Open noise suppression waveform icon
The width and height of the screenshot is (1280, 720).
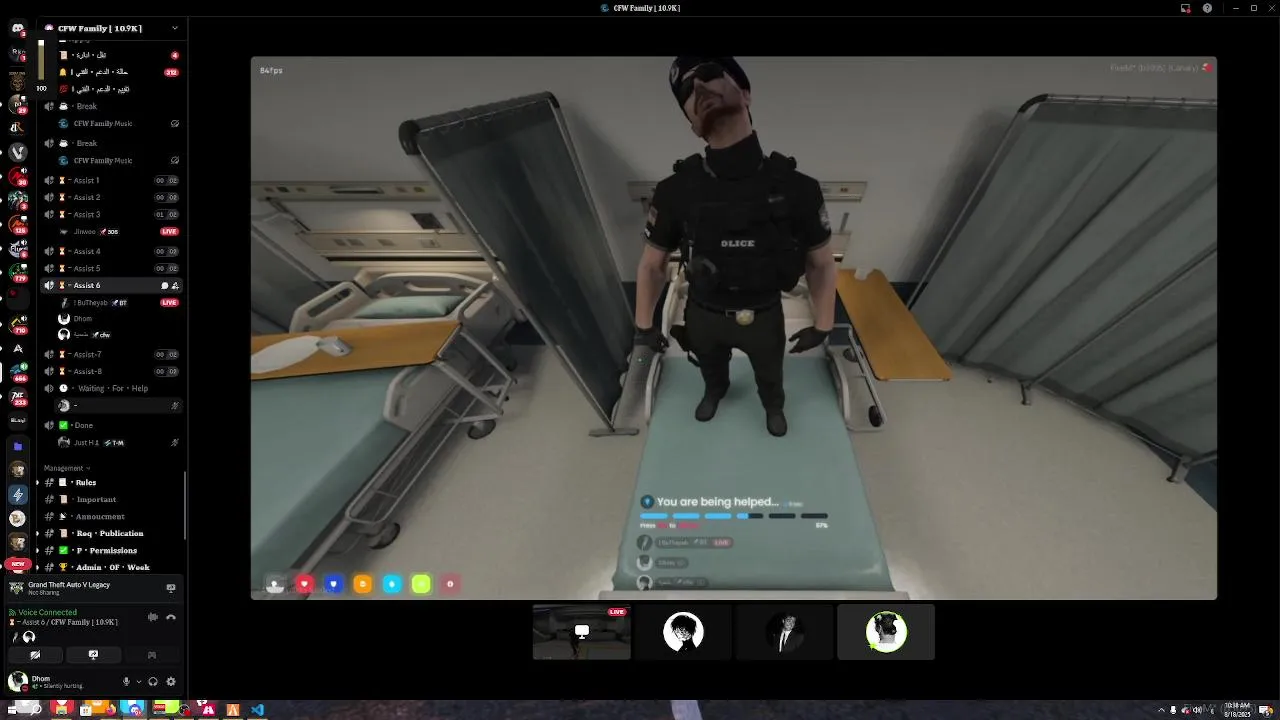tap(153, 617)
